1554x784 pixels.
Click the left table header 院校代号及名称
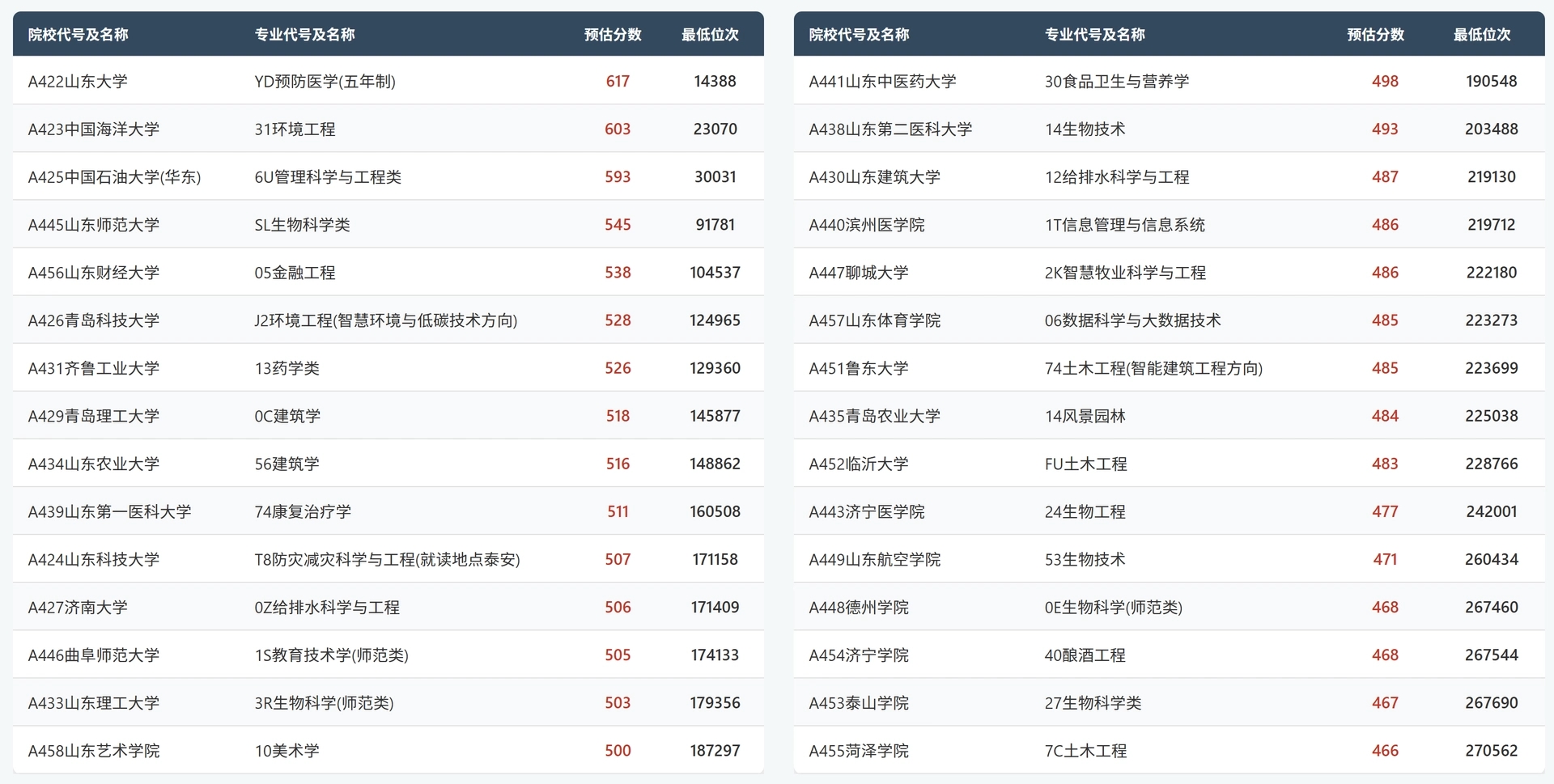[78, 35]
